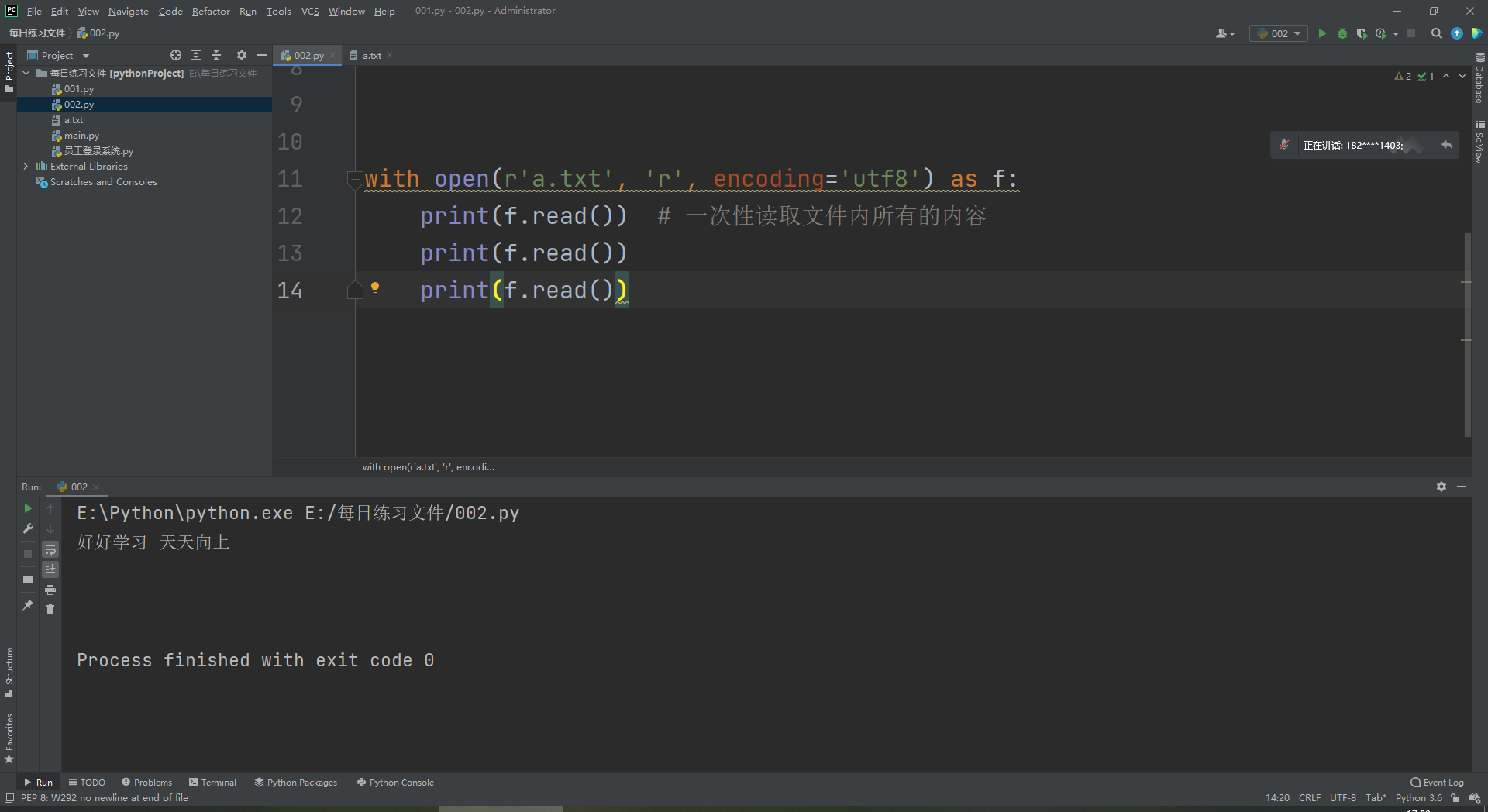This screenshot has width=1488, height=812.
Task: Toggle tool window bars icon in status bar corner
Action: click(9, 798)
